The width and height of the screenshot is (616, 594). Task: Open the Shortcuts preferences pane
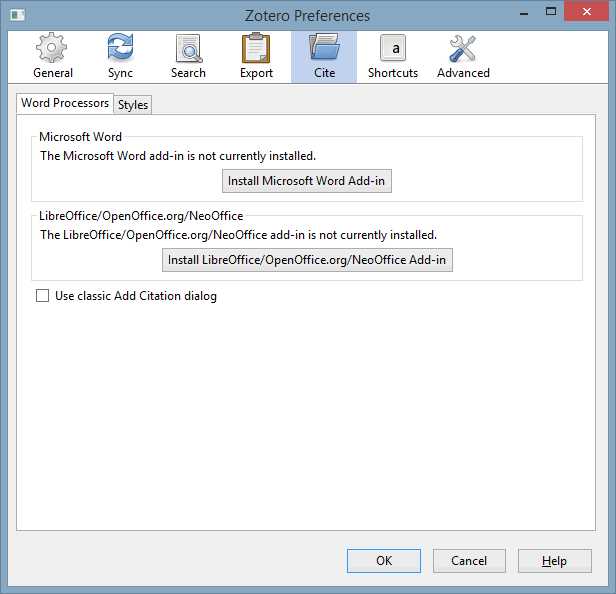(392, 57)
